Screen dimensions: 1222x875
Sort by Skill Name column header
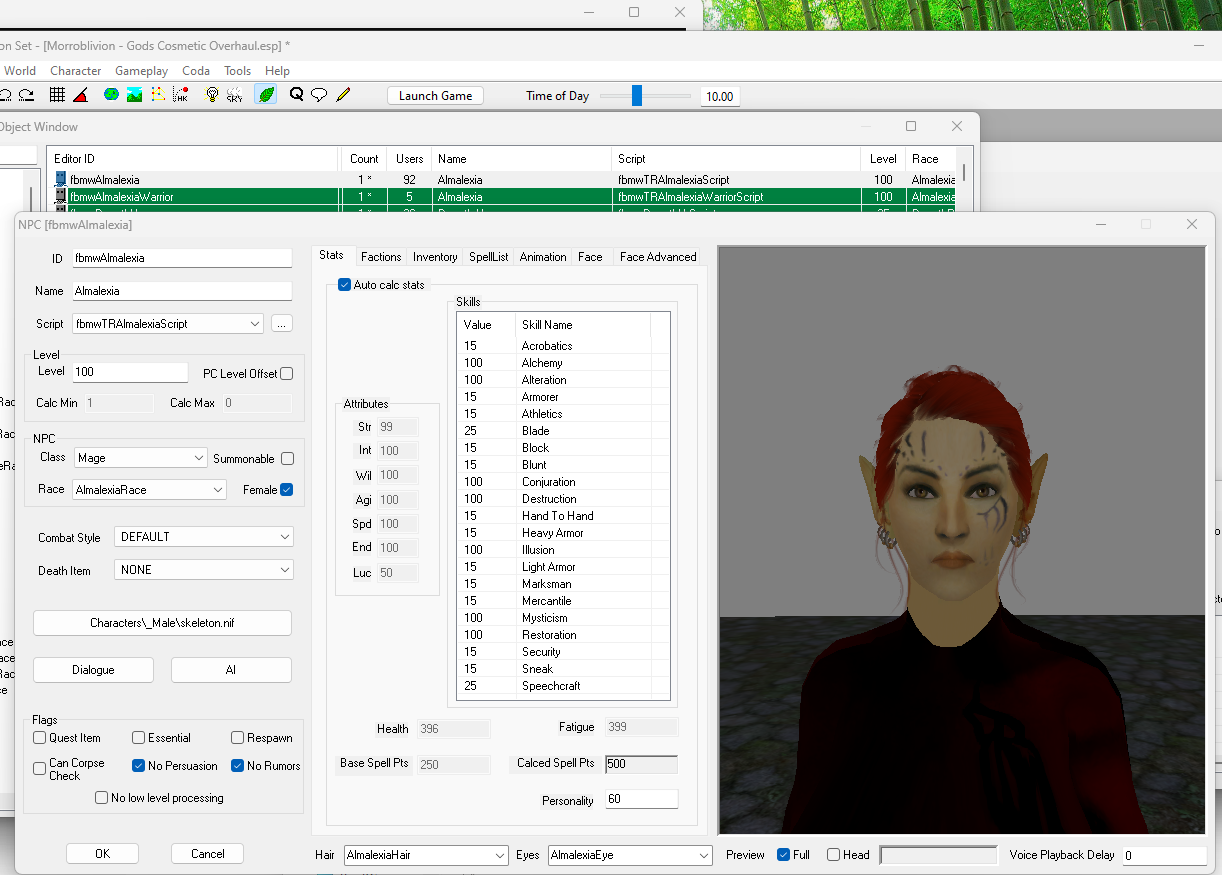(583, 325)
